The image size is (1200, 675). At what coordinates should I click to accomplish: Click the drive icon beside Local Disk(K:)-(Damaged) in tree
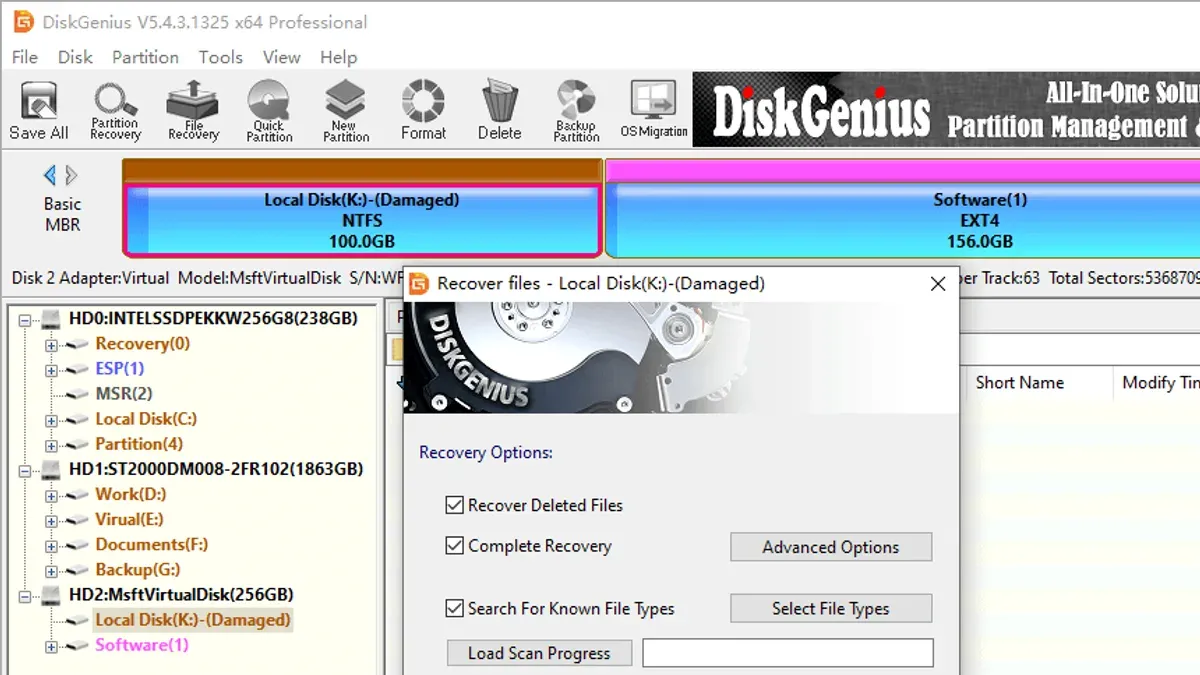78,620
